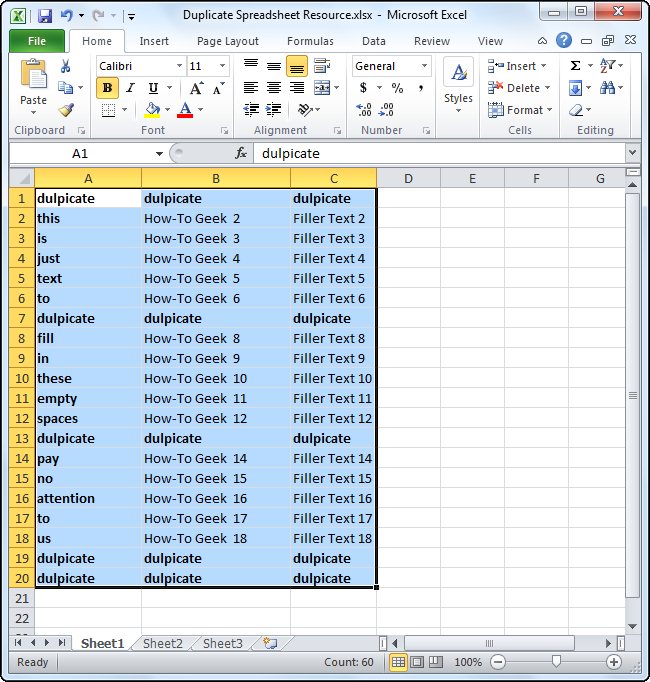Switch to Insert ribbon tab
Image resolution: width=650 pixels, height=682 pixels.
pos(154,41)
